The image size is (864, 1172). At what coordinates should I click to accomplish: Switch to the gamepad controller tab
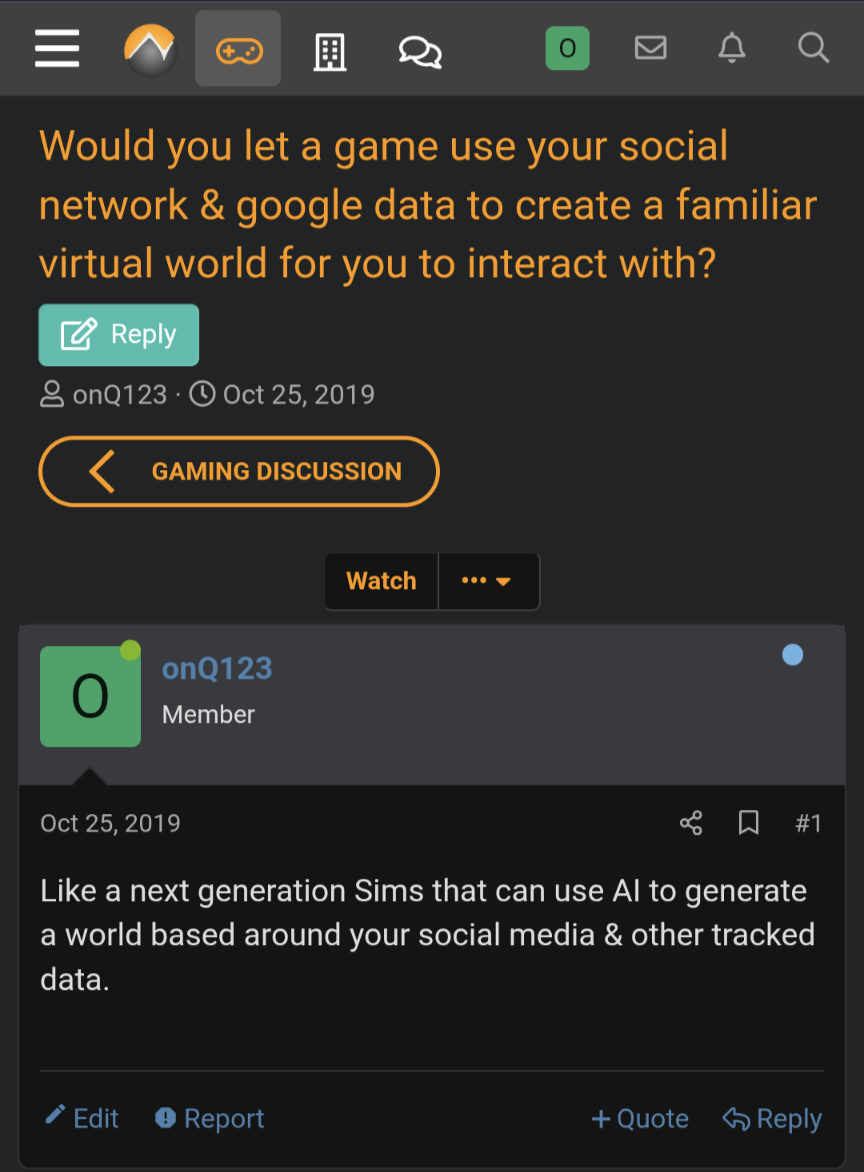tap(238, 48)
